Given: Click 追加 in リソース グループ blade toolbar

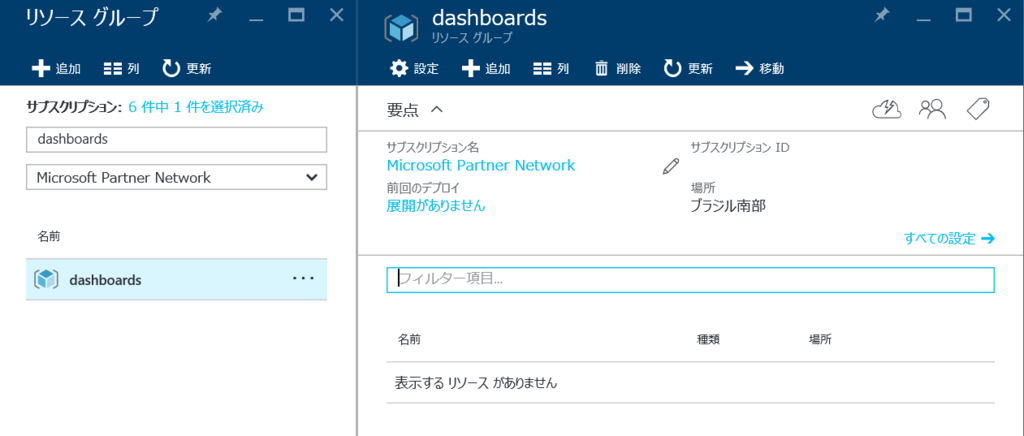Looking at the screenshot, I should 56,69.
